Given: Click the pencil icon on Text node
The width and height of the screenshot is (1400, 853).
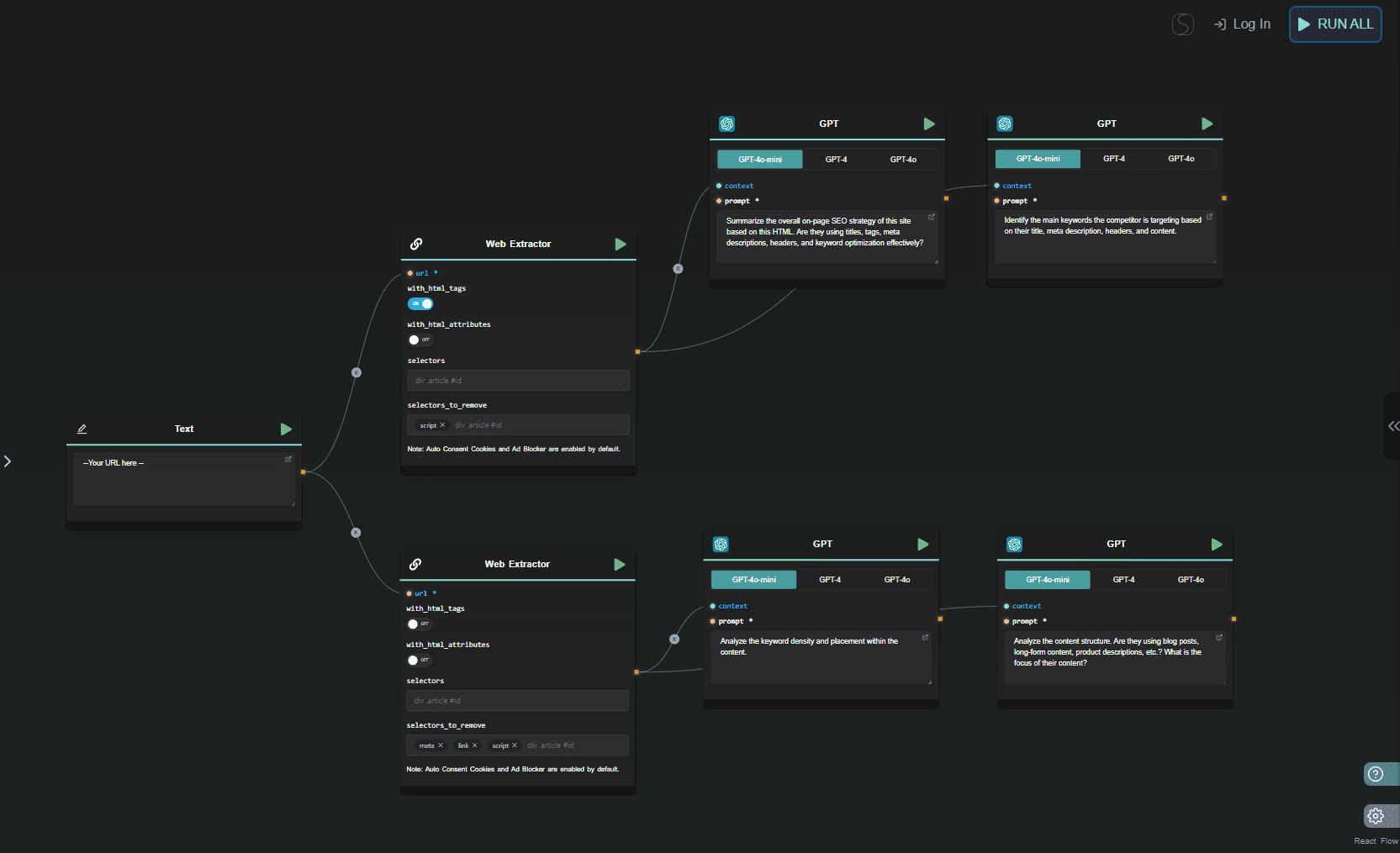Looking at the screenshot, I should click(82, 429).
